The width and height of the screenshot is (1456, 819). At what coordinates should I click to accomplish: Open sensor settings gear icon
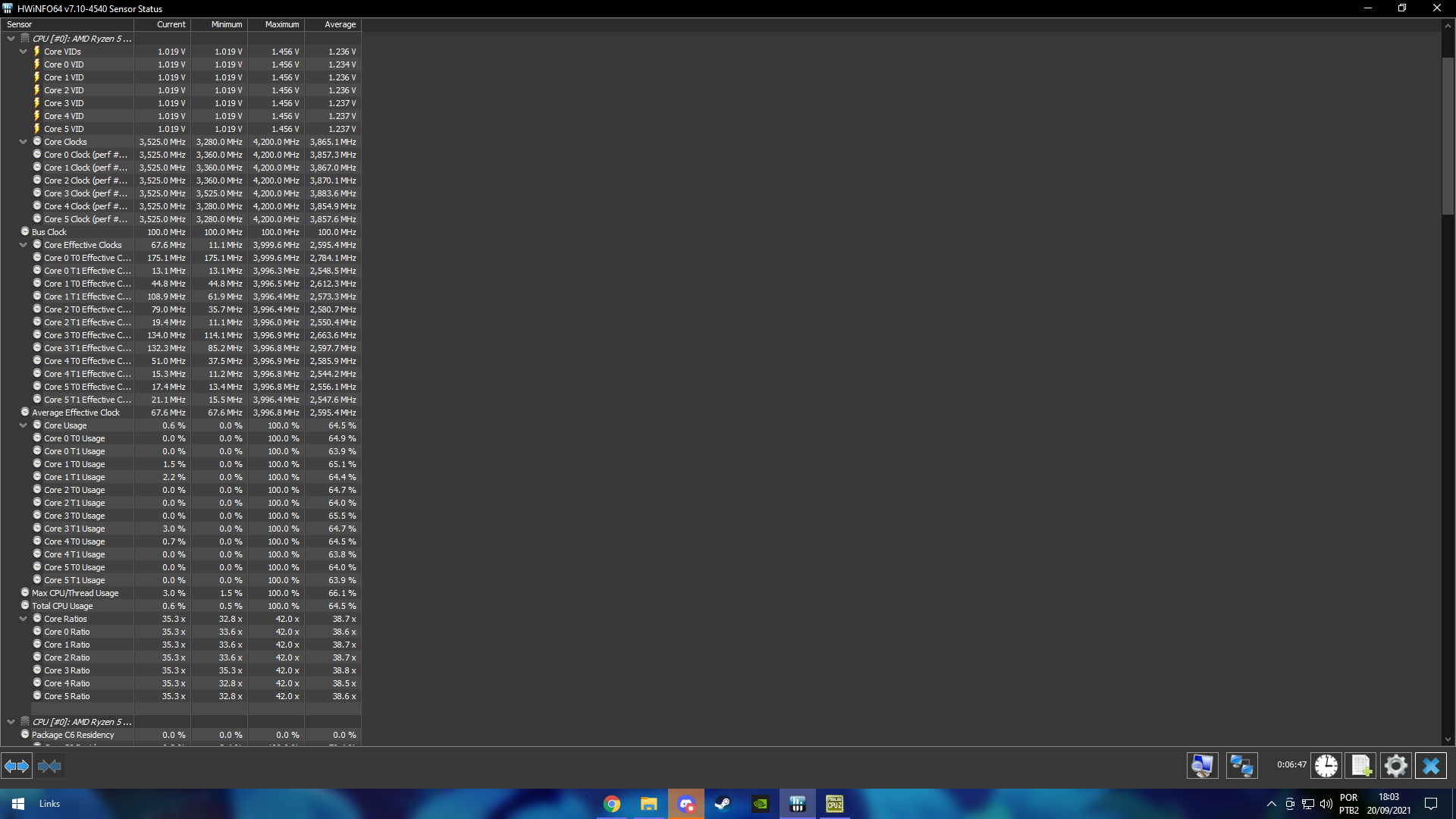[1395, 766]
